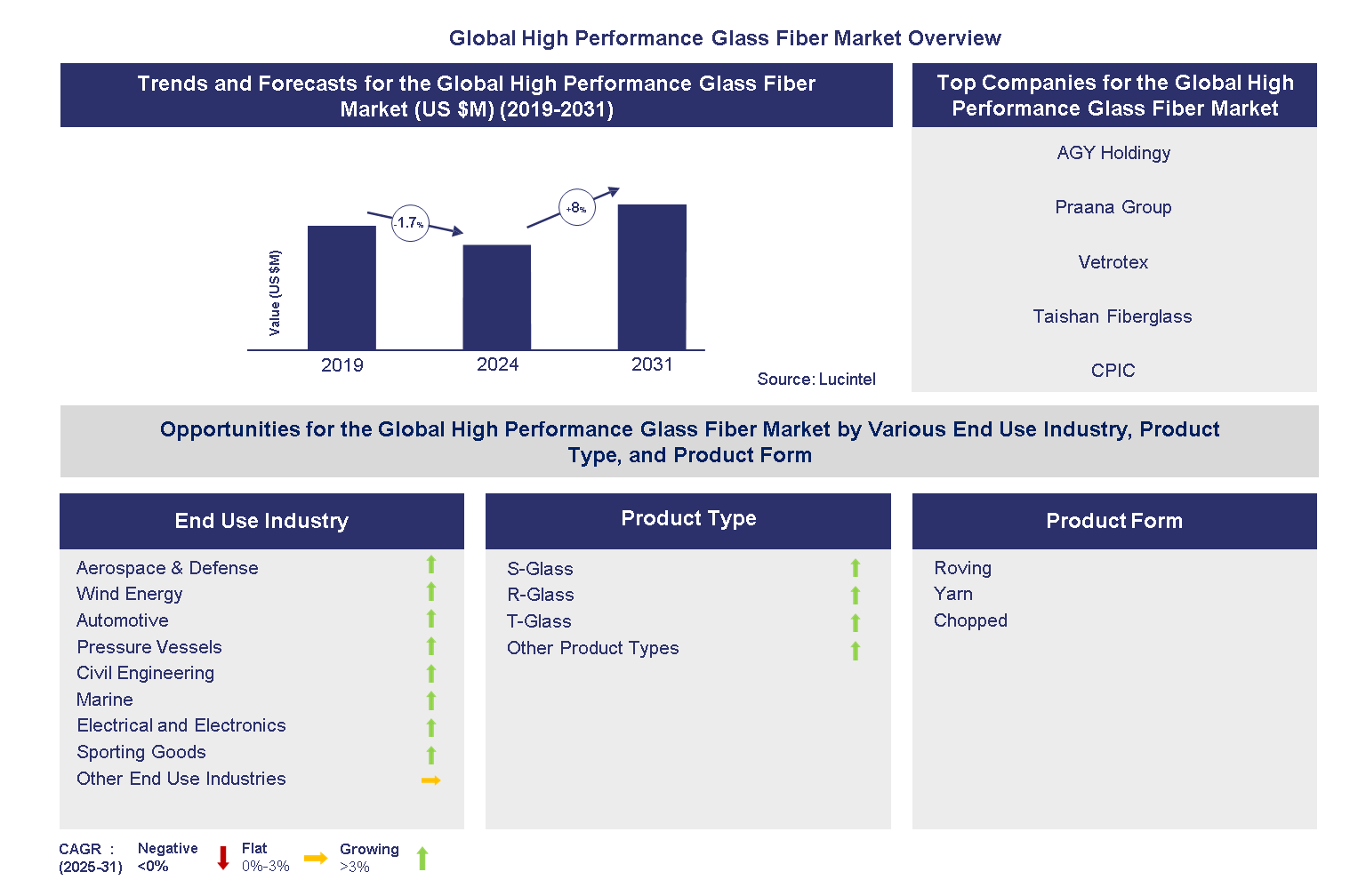Click the green arrow beside Aerospace & Defense

tap(431, 564)
